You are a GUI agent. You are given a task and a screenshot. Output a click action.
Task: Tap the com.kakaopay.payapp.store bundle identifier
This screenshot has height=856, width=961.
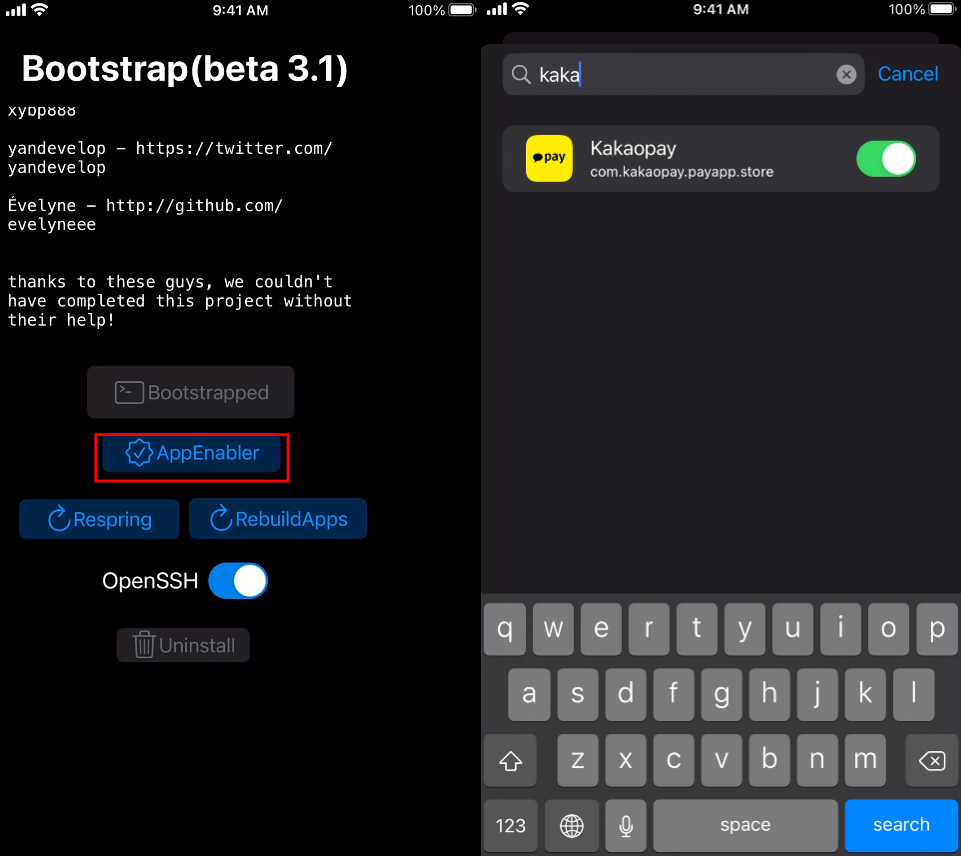(x=682, y=172)
